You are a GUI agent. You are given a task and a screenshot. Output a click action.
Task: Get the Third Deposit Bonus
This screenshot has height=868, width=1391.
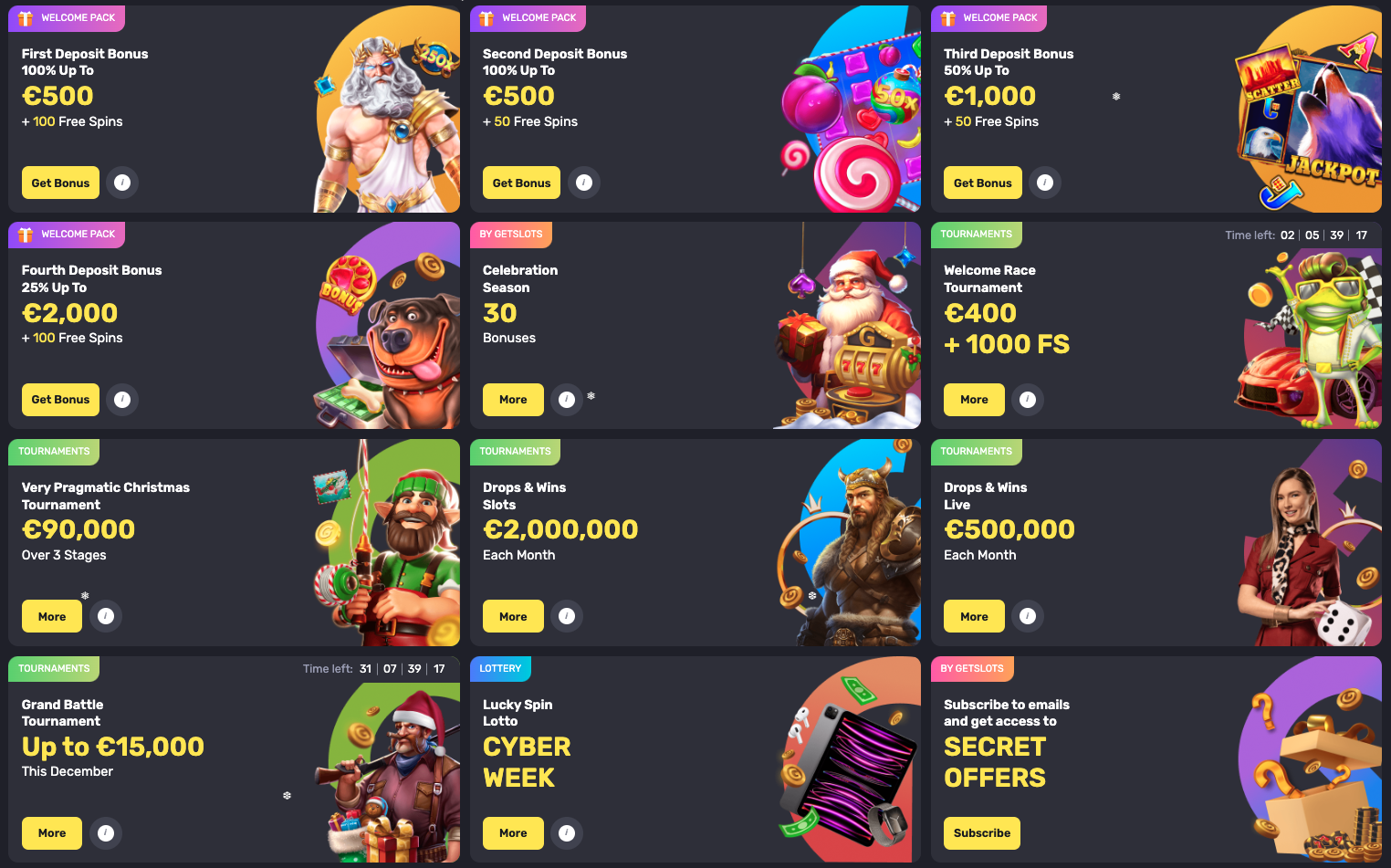(982, 183)
